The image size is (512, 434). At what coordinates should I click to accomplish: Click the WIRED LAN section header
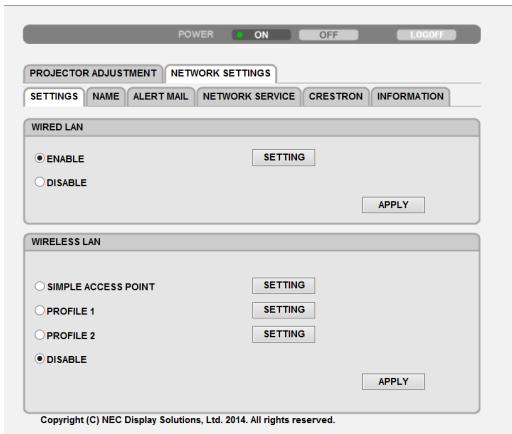coord(252,127)
